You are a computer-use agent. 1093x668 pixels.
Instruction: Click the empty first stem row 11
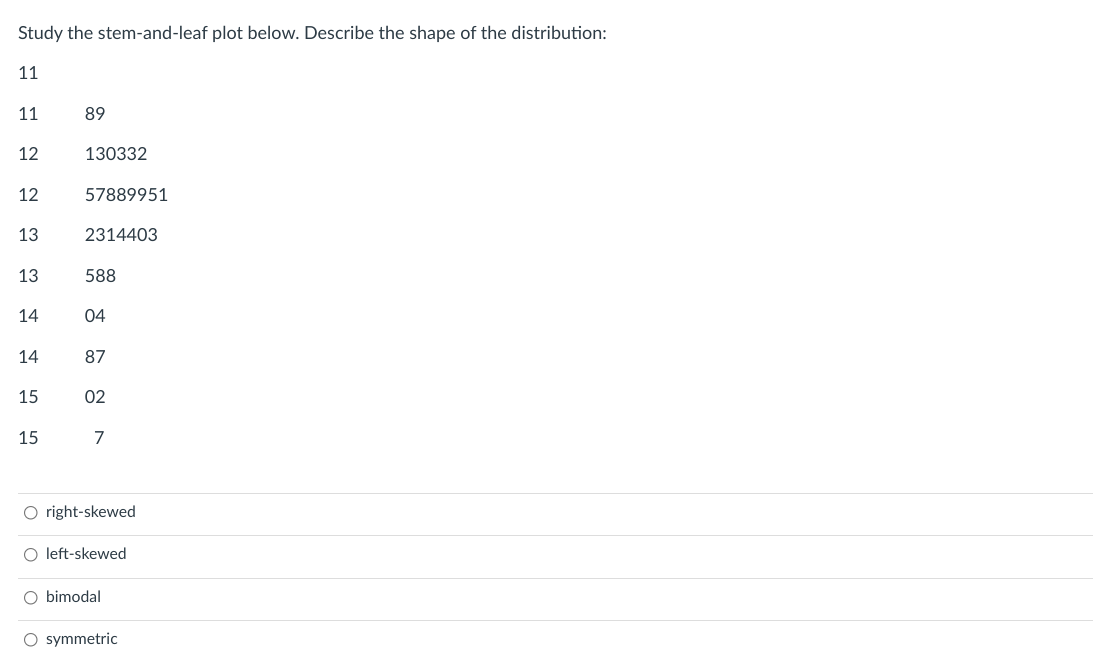[28, 73]
